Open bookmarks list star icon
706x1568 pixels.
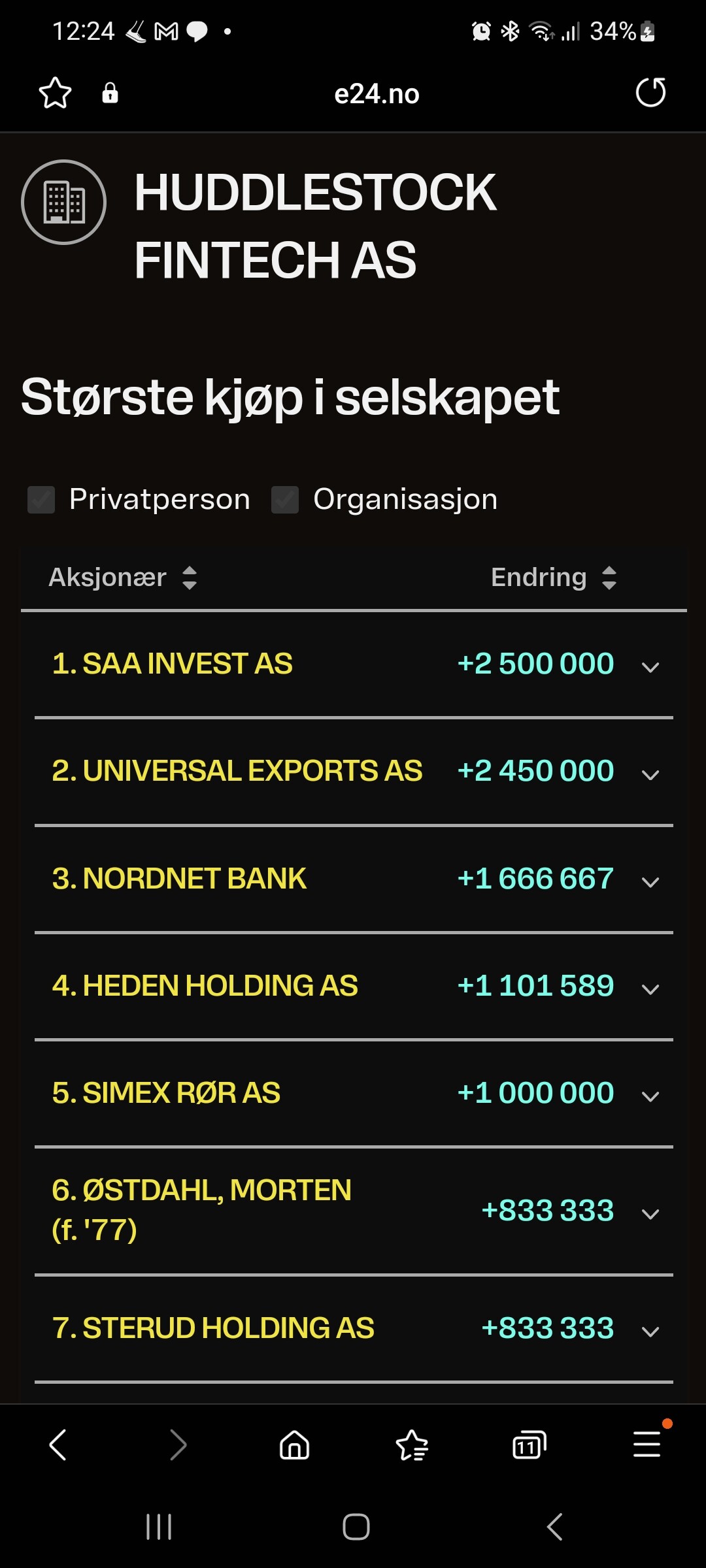click(412, 1445)
